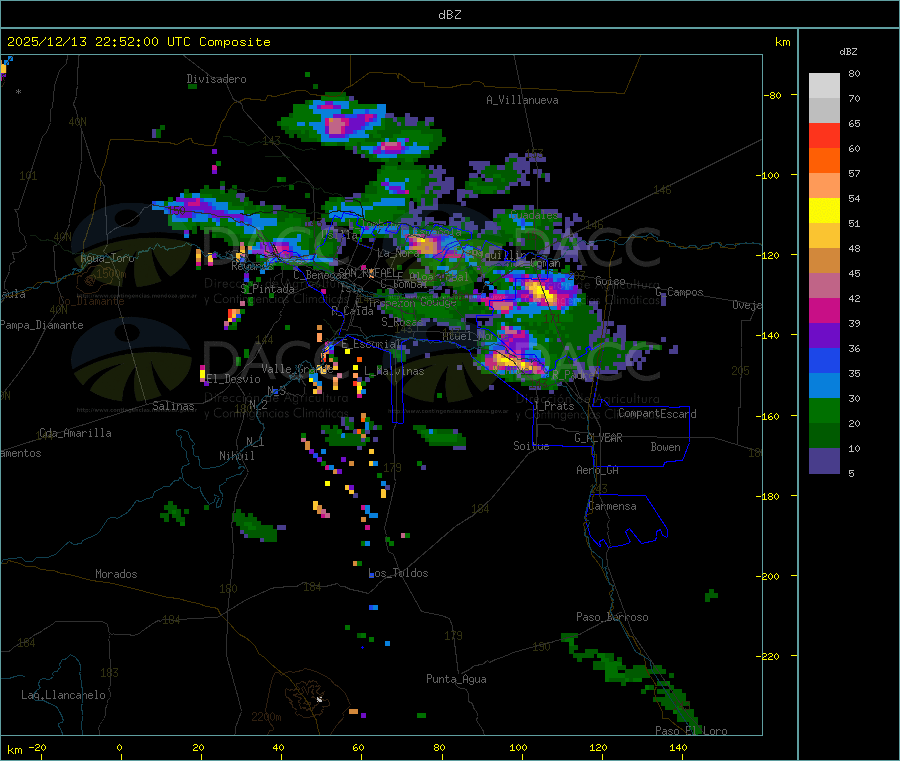Screen dimensions: 900x761
Task: Click the Divisadero place label
Action: point(216,79)
